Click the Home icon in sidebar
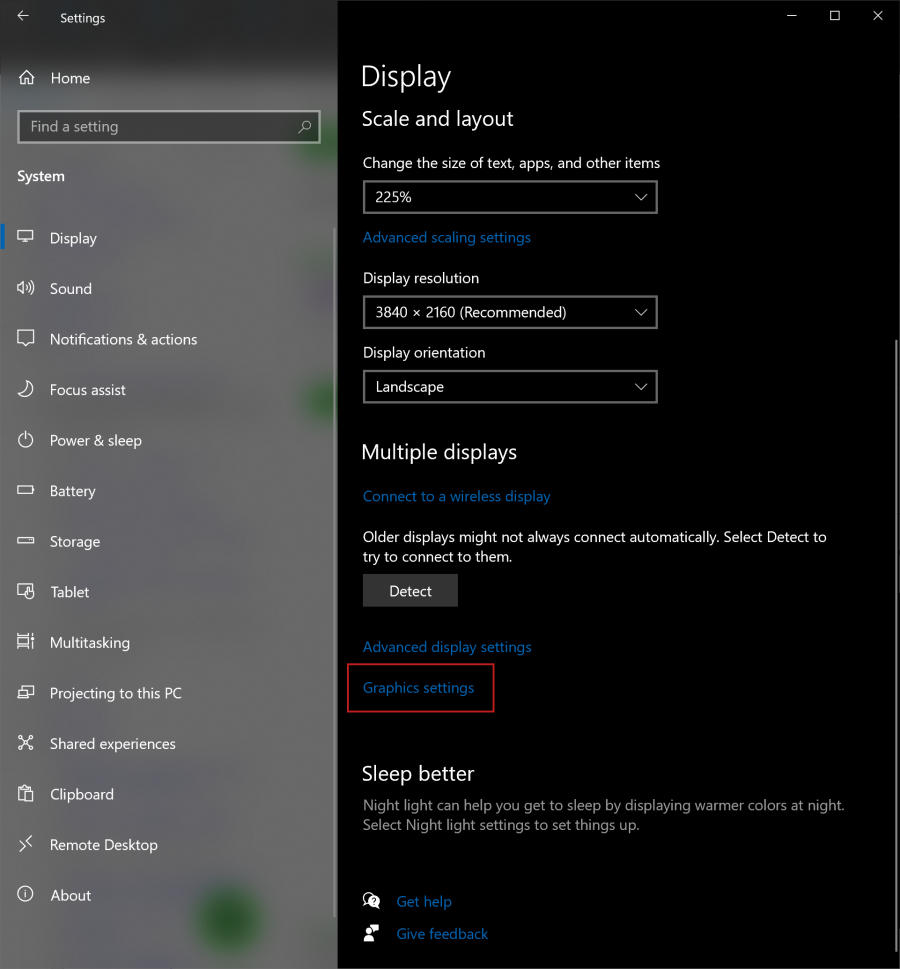The height and width of the screenshot is (969, 900). 27,78
